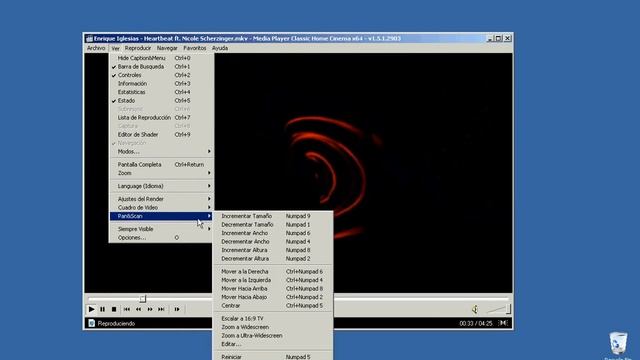Click the Play button
The height and width of the screenshot is (360, 640).
(91, 309)
